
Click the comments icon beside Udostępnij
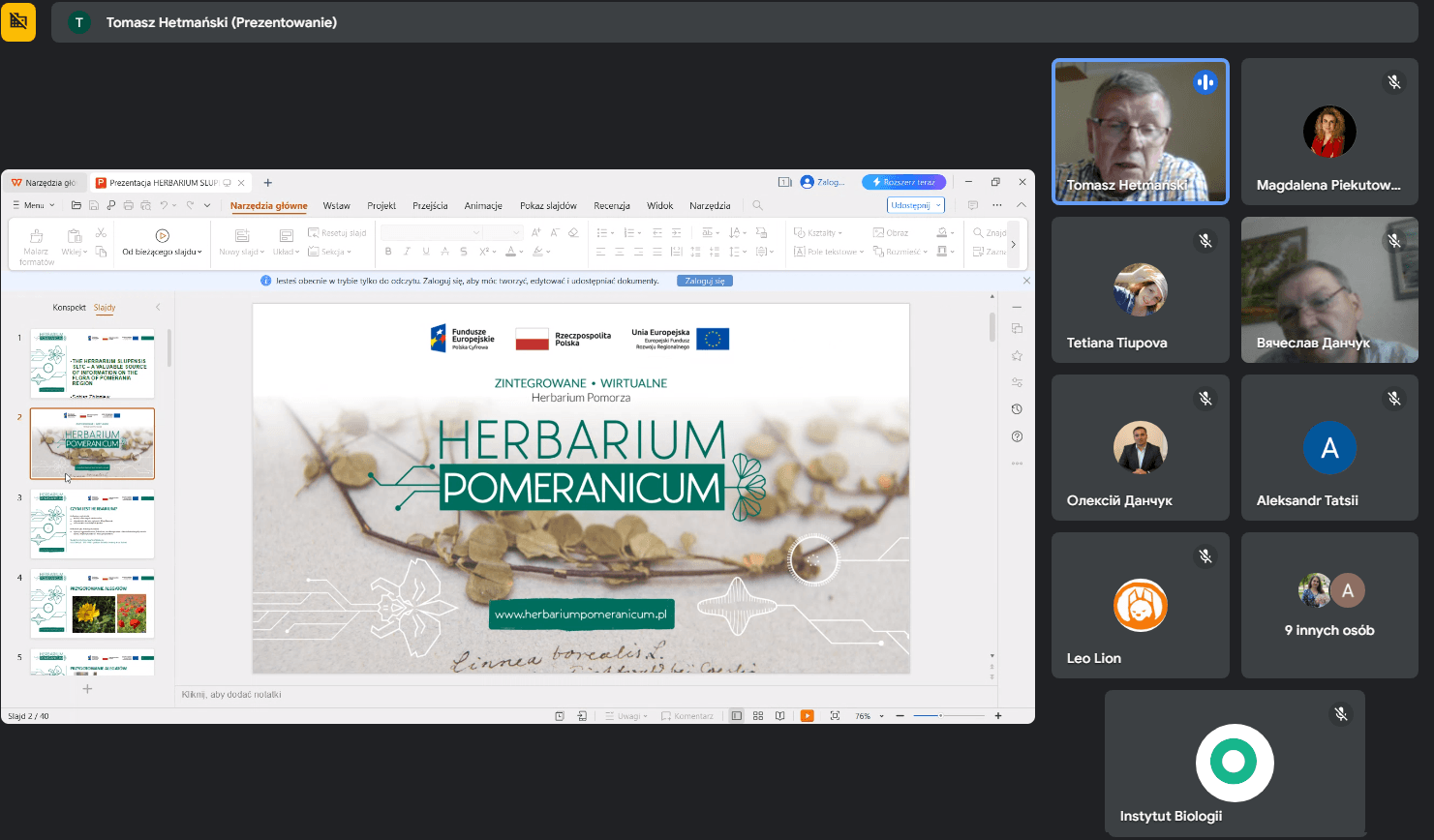tap(972, 205)
